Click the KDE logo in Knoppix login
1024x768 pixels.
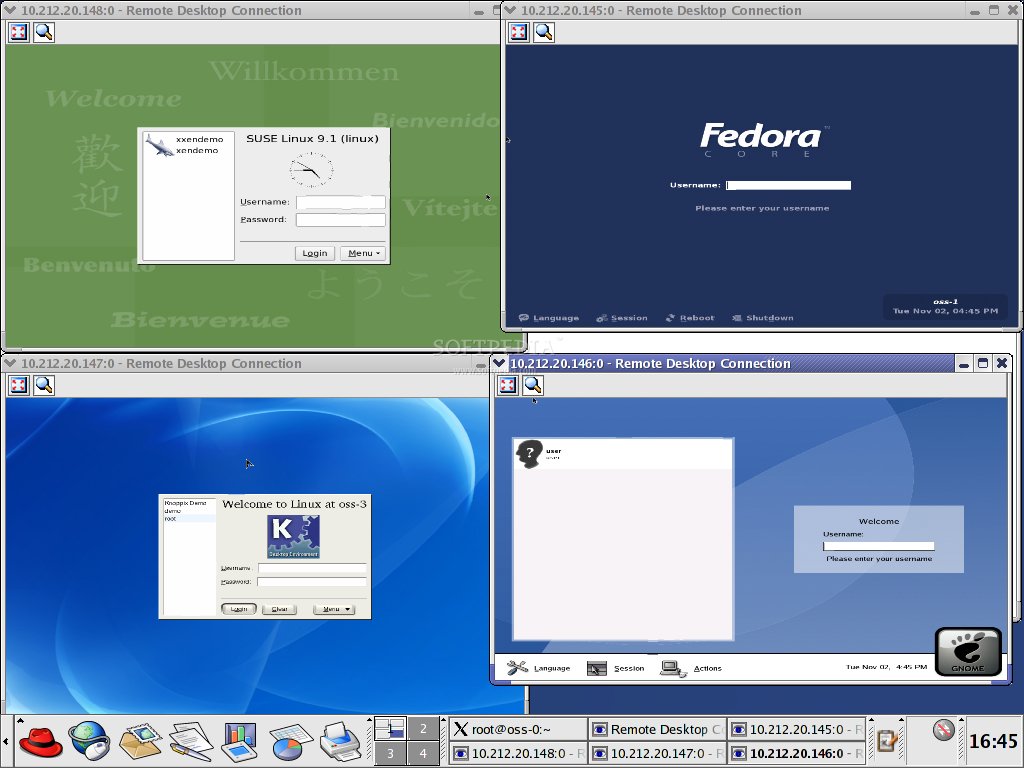coord(293,537)
